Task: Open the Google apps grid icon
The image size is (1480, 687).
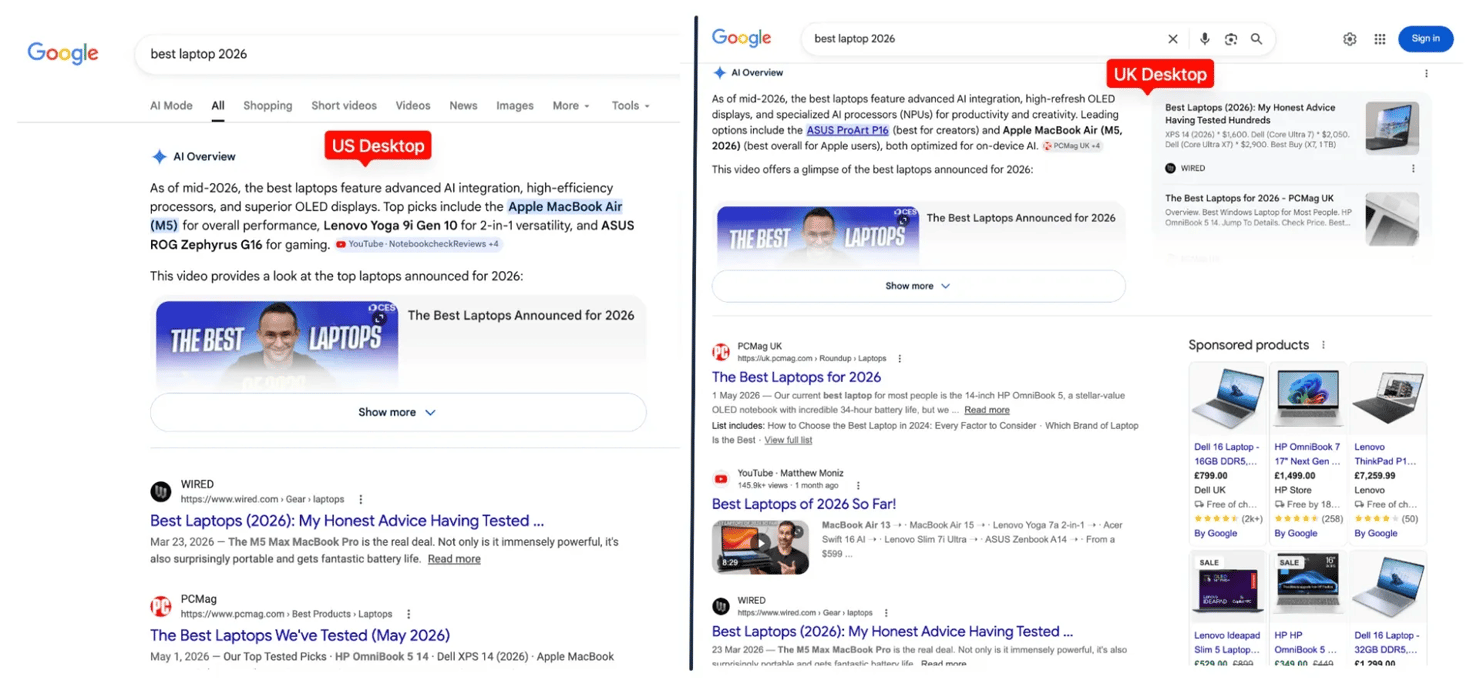Action: (1380, 39)
